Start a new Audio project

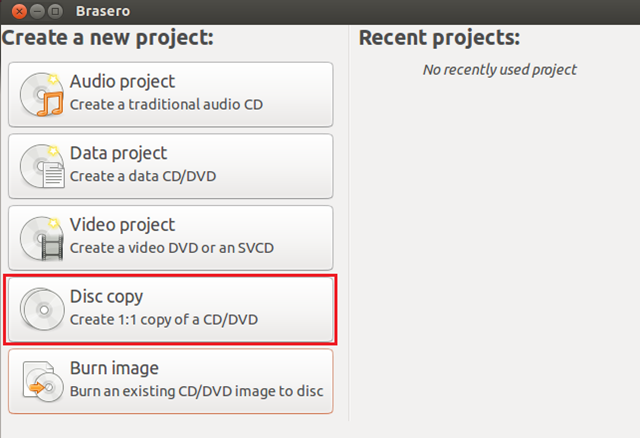click(x=171, y=93)
